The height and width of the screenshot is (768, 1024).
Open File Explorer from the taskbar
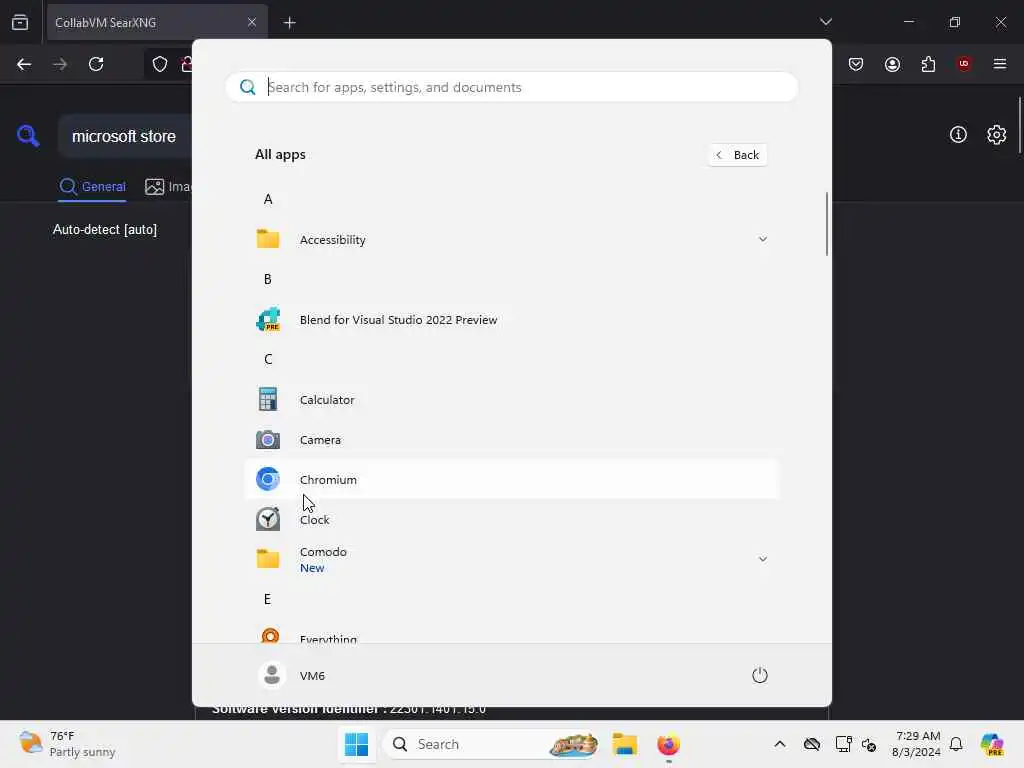tap(624, 744)
